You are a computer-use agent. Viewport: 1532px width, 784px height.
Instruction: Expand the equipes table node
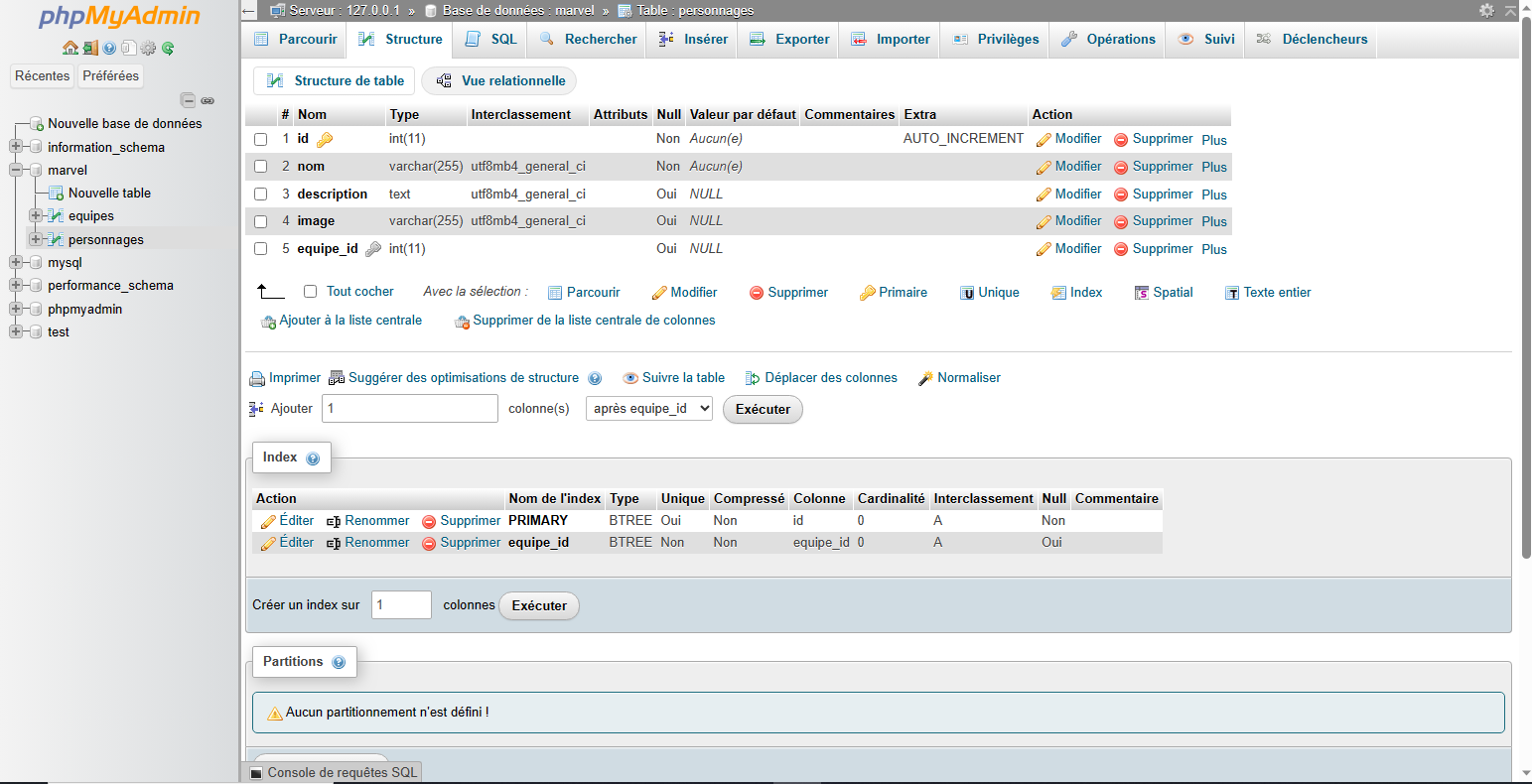point(36,215)
